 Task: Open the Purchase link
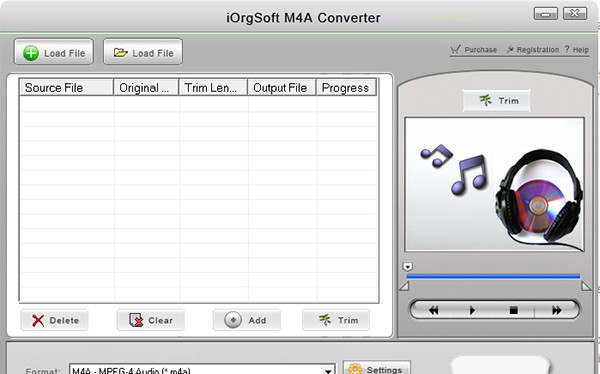474,49
